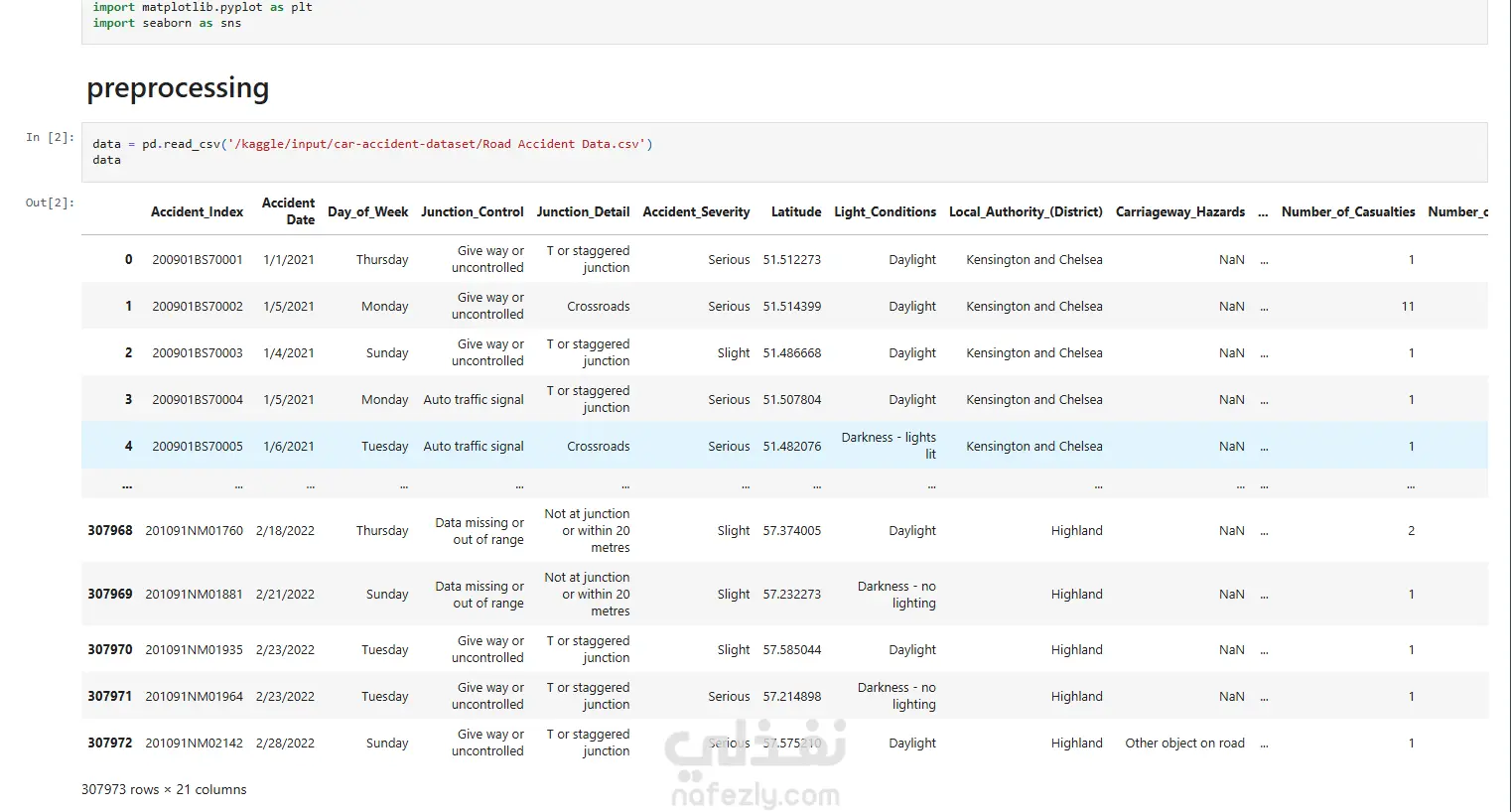Click the date 2/18/2022
This screenshot has width=1511, height=812.
tap(285, 530)
